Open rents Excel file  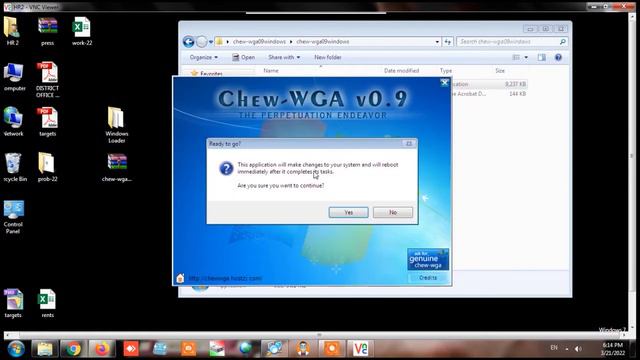pos(47,303)
